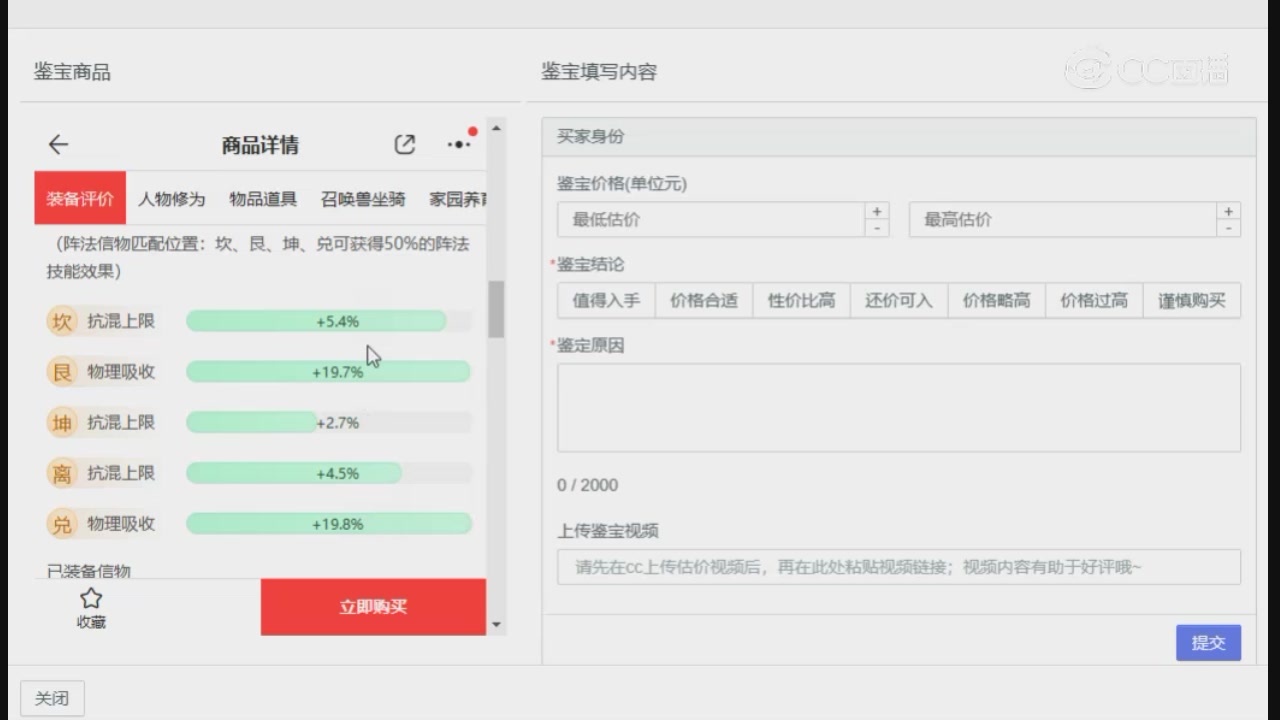This screenshot has height=720, width=1280.
Task: Click the 最高估价 input field
Action: point(1063,219)
